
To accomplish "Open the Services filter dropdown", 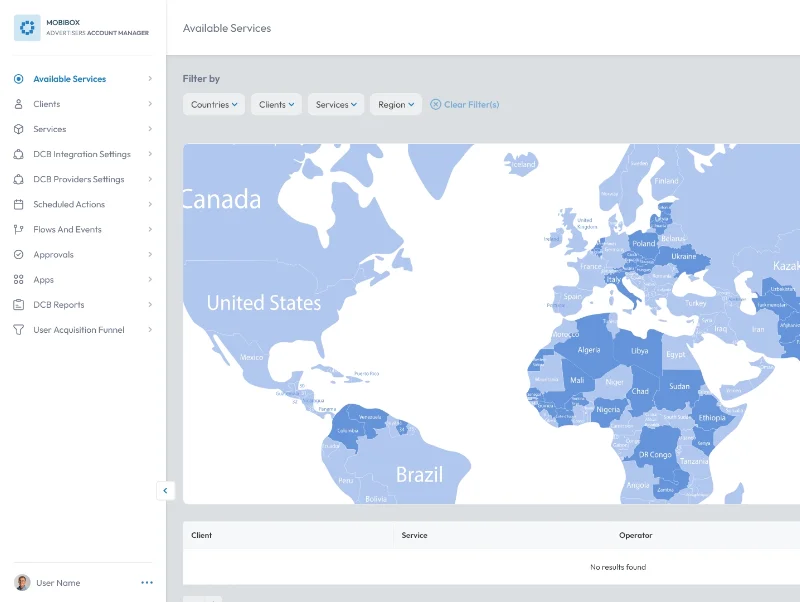I will coord(335,104).
